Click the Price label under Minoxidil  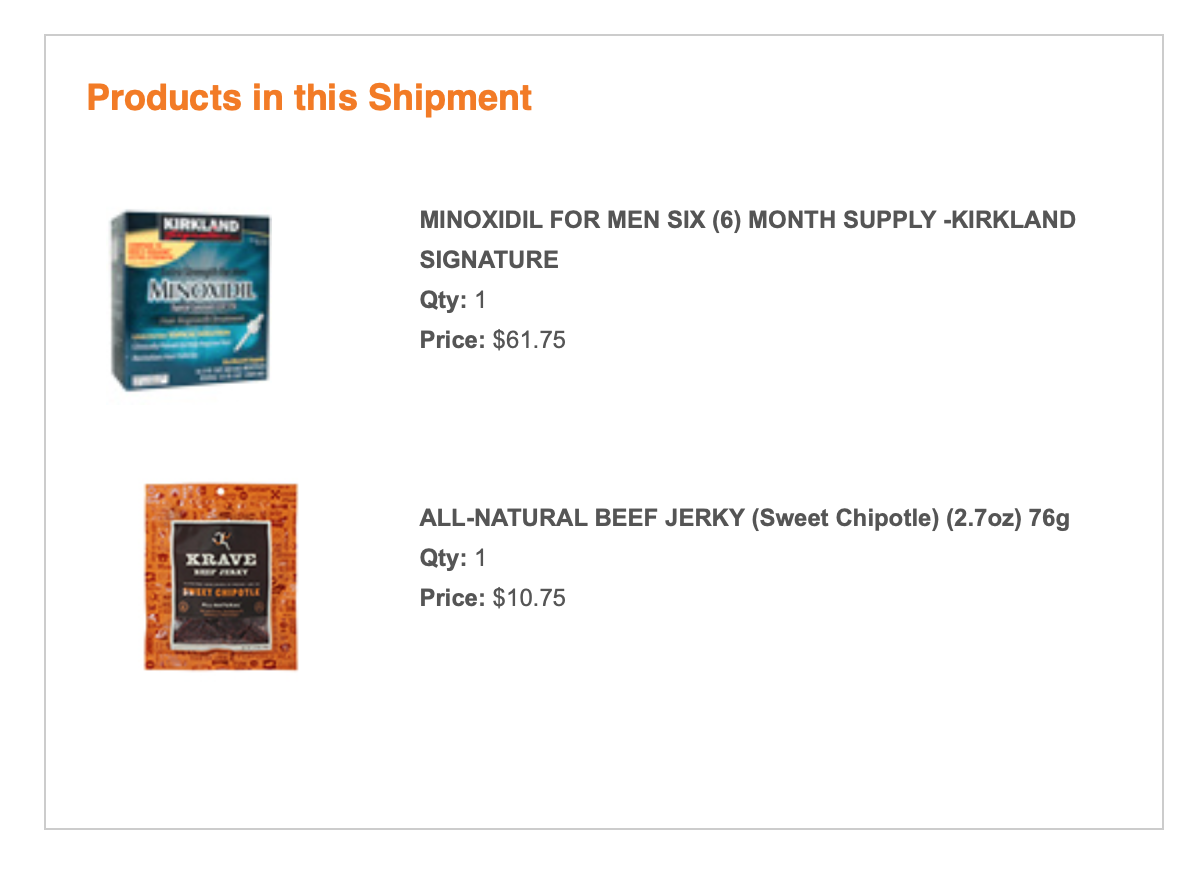(452, 340)
